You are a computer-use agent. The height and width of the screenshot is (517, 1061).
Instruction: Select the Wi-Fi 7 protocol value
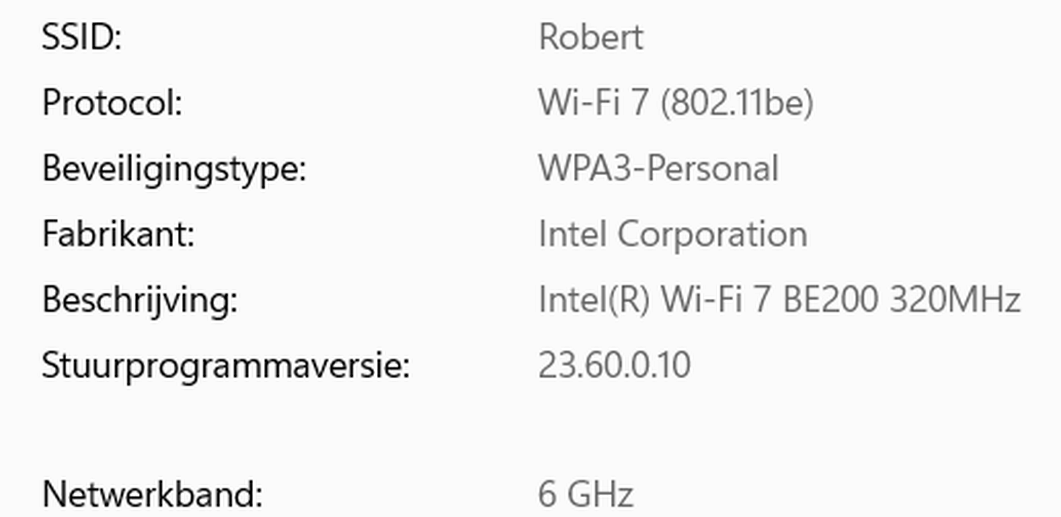coord(676,103)
